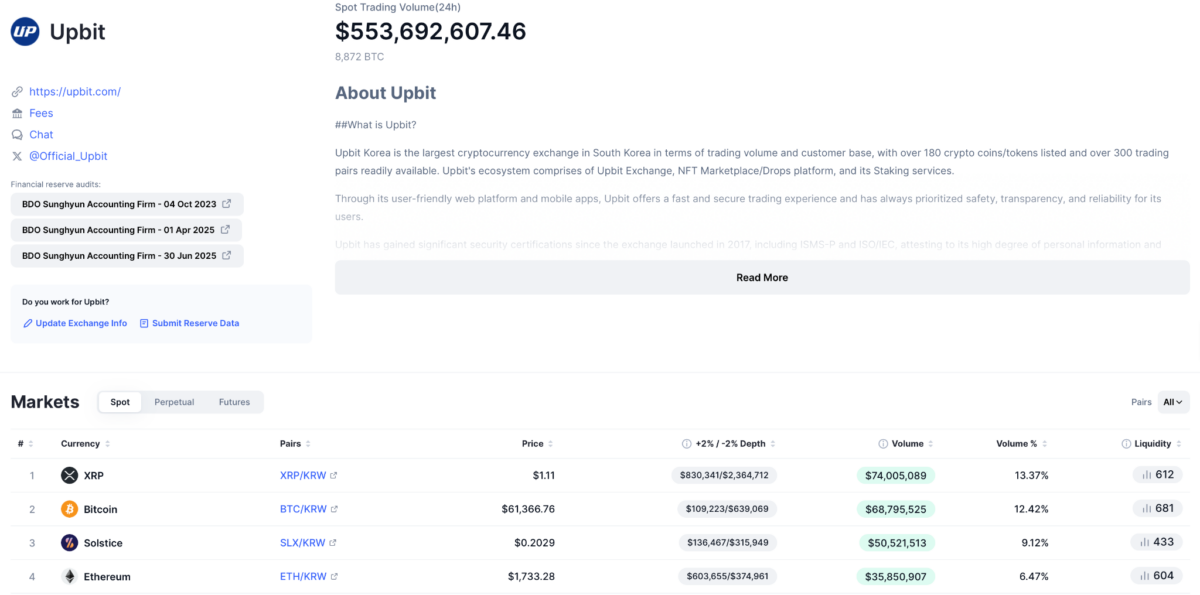Open the Chat link
This screenshot has height=595, width=1200.
coord(41,135)
